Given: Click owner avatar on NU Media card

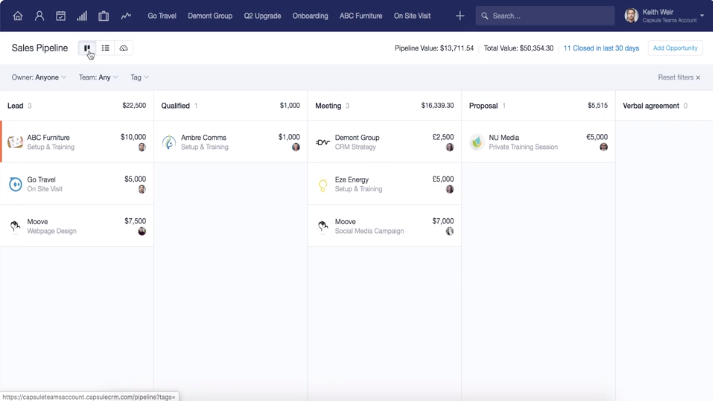Looking at the screenshot, I should [x=603, y=147].
